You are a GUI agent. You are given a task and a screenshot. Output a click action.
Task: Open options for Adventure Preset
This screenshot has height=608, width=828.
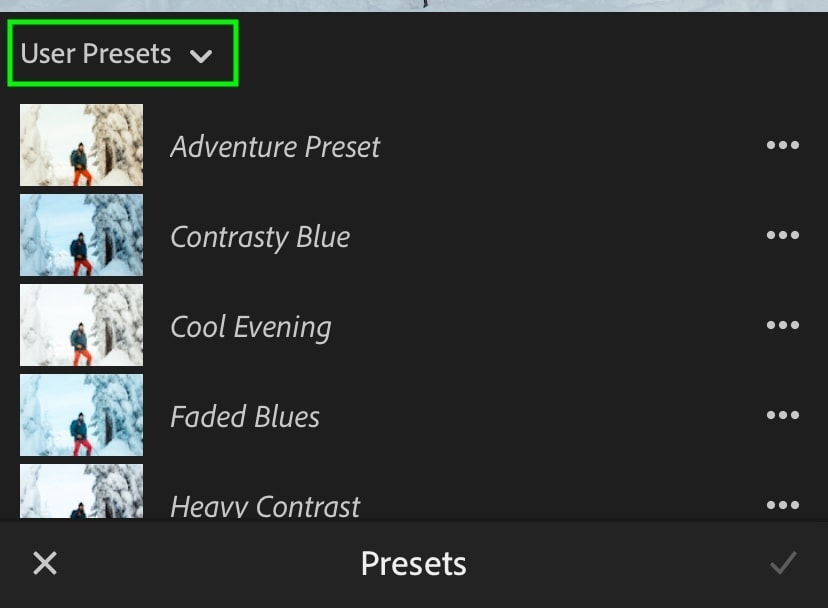click(782, 146)
